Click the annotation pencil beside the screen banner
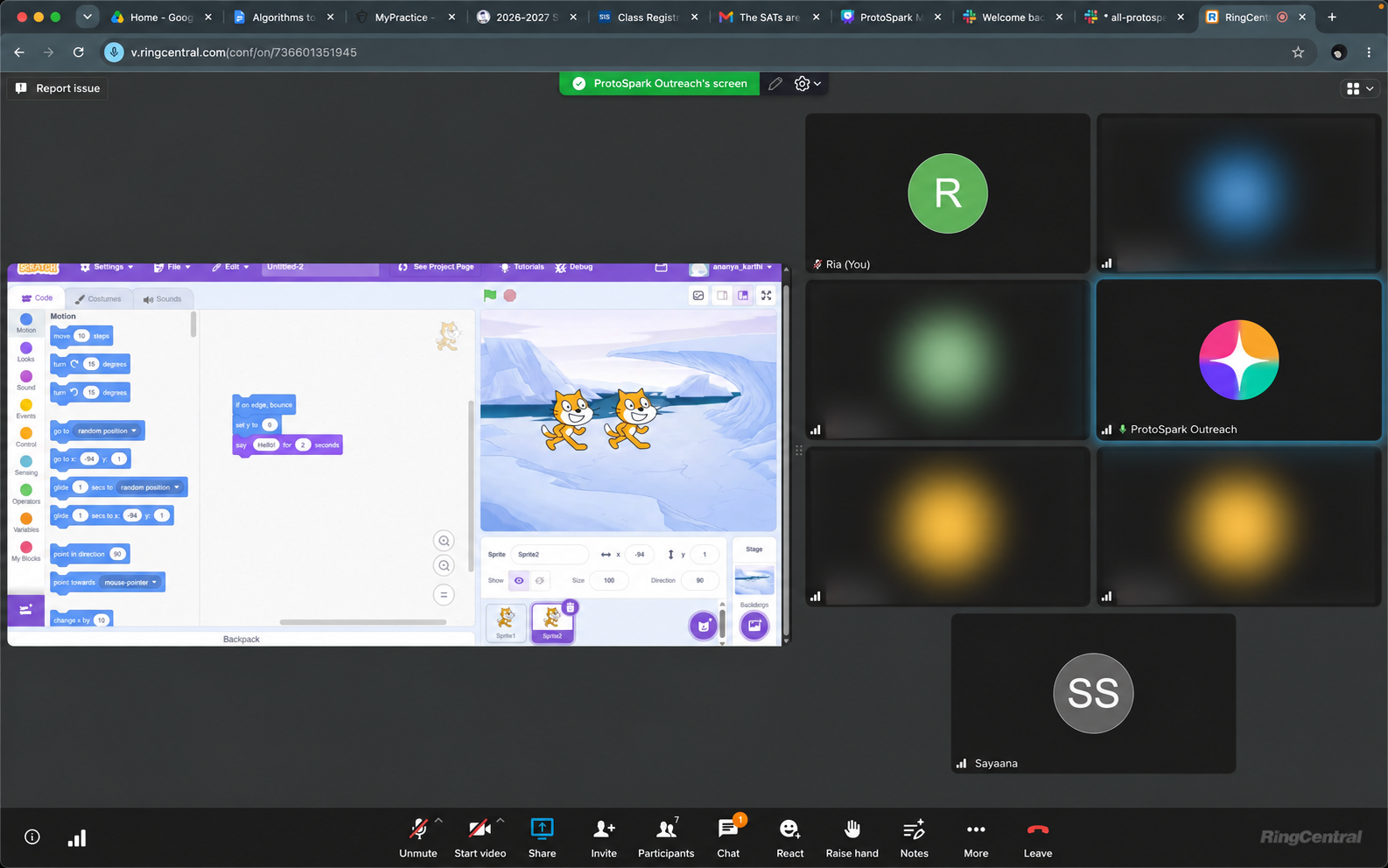1388x868 pixels. pyautogui.click(x=775, y=84)
